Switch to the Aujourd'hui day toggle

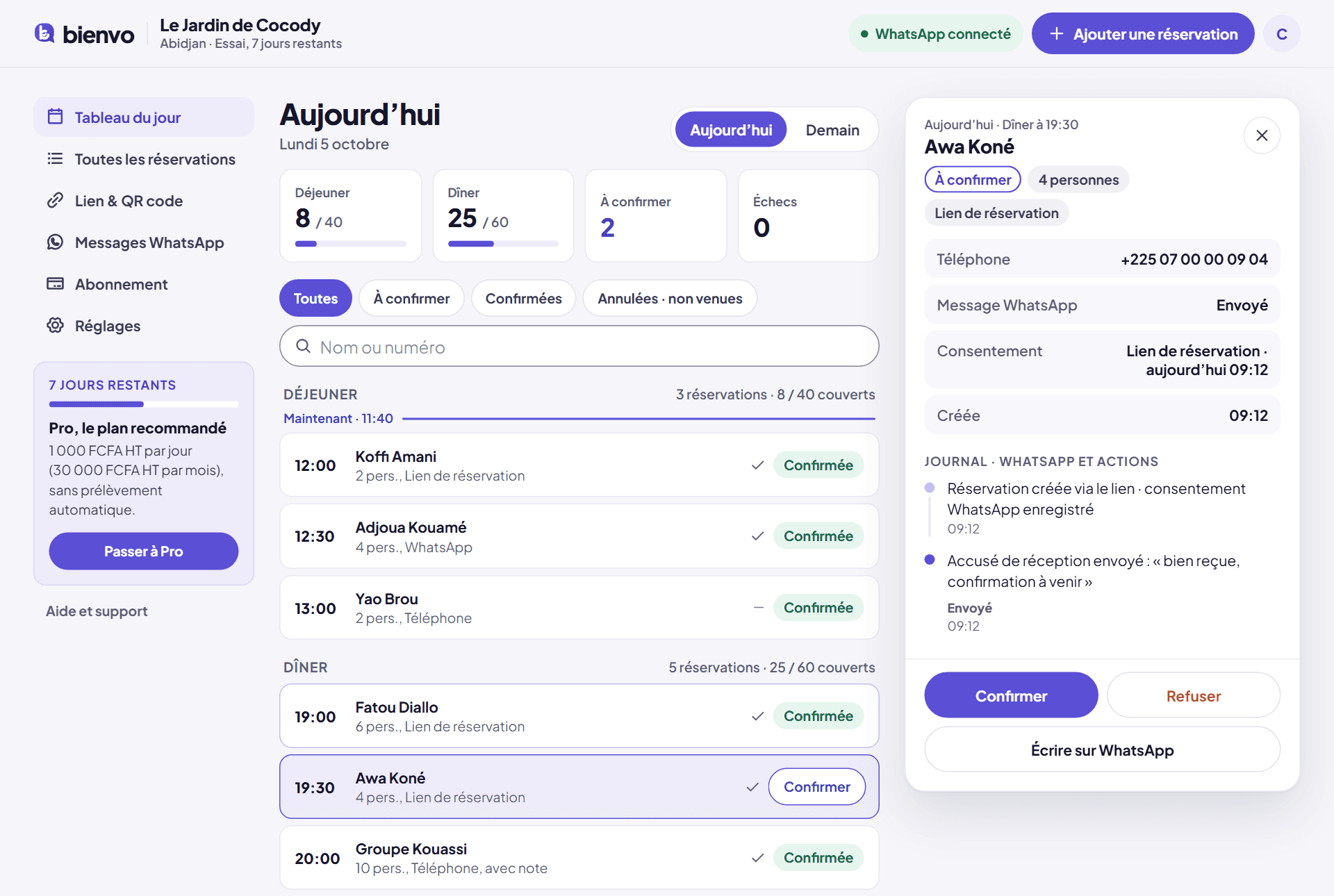731,130
